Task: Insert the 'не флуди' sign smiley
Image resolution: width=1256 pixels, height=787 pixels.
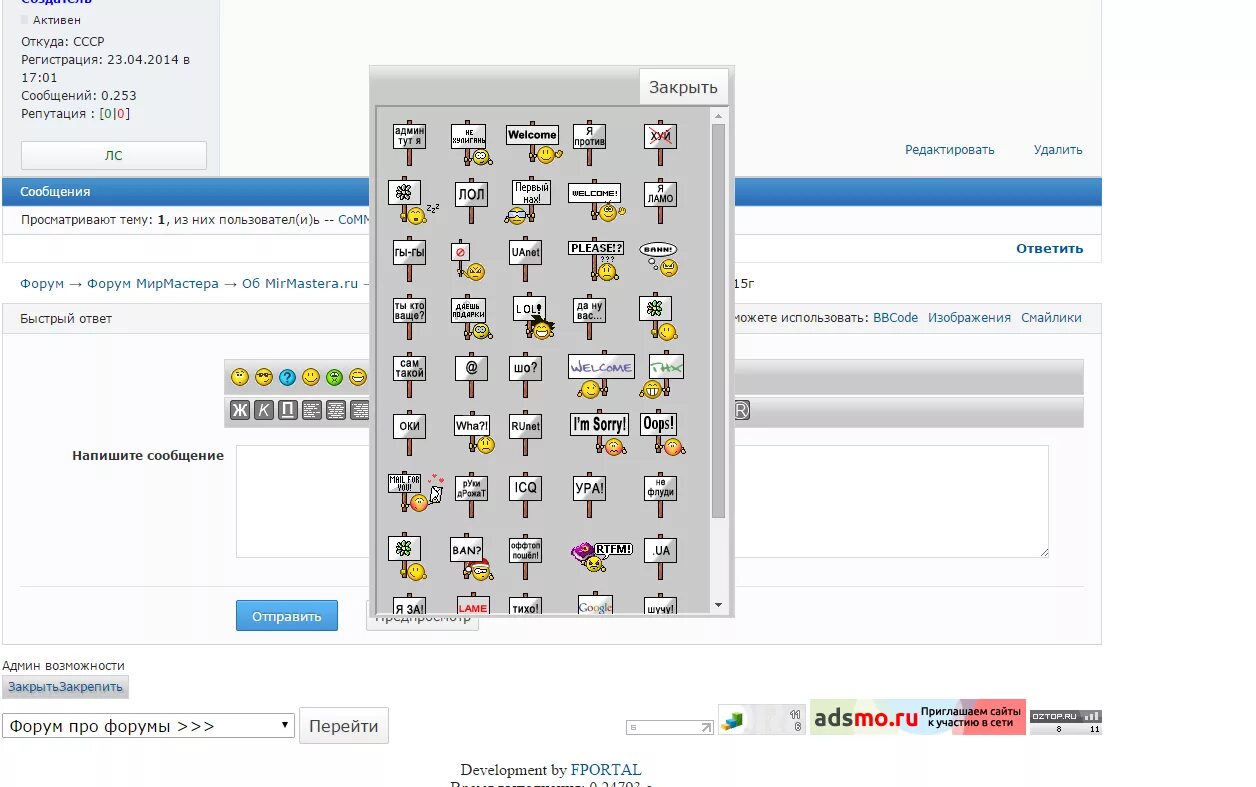Action: tap(660, 493)
